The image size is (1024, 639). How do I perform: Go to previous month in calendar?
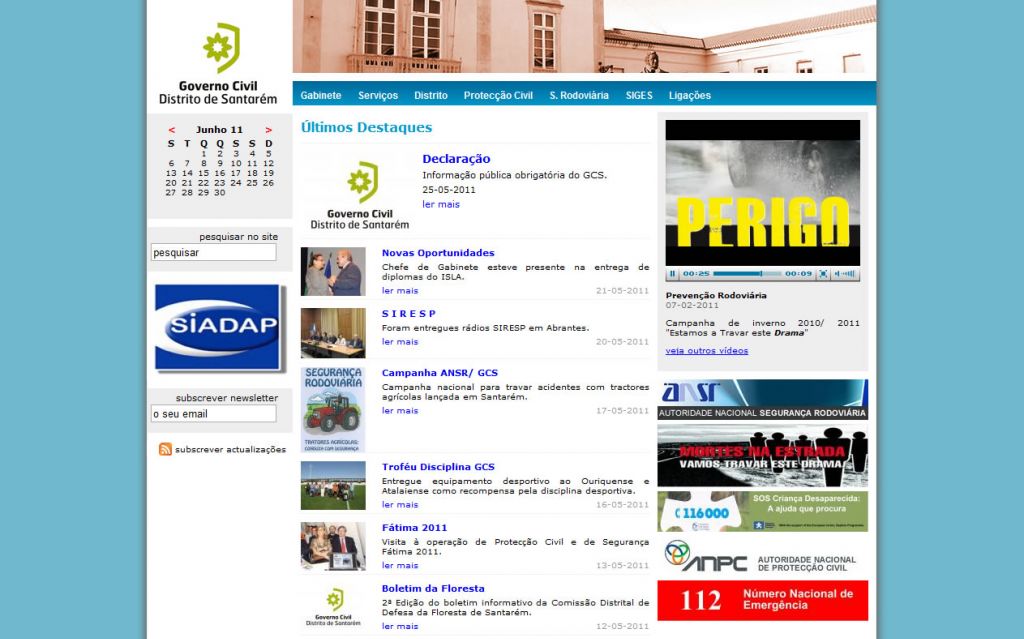click(x=172, y=130)
